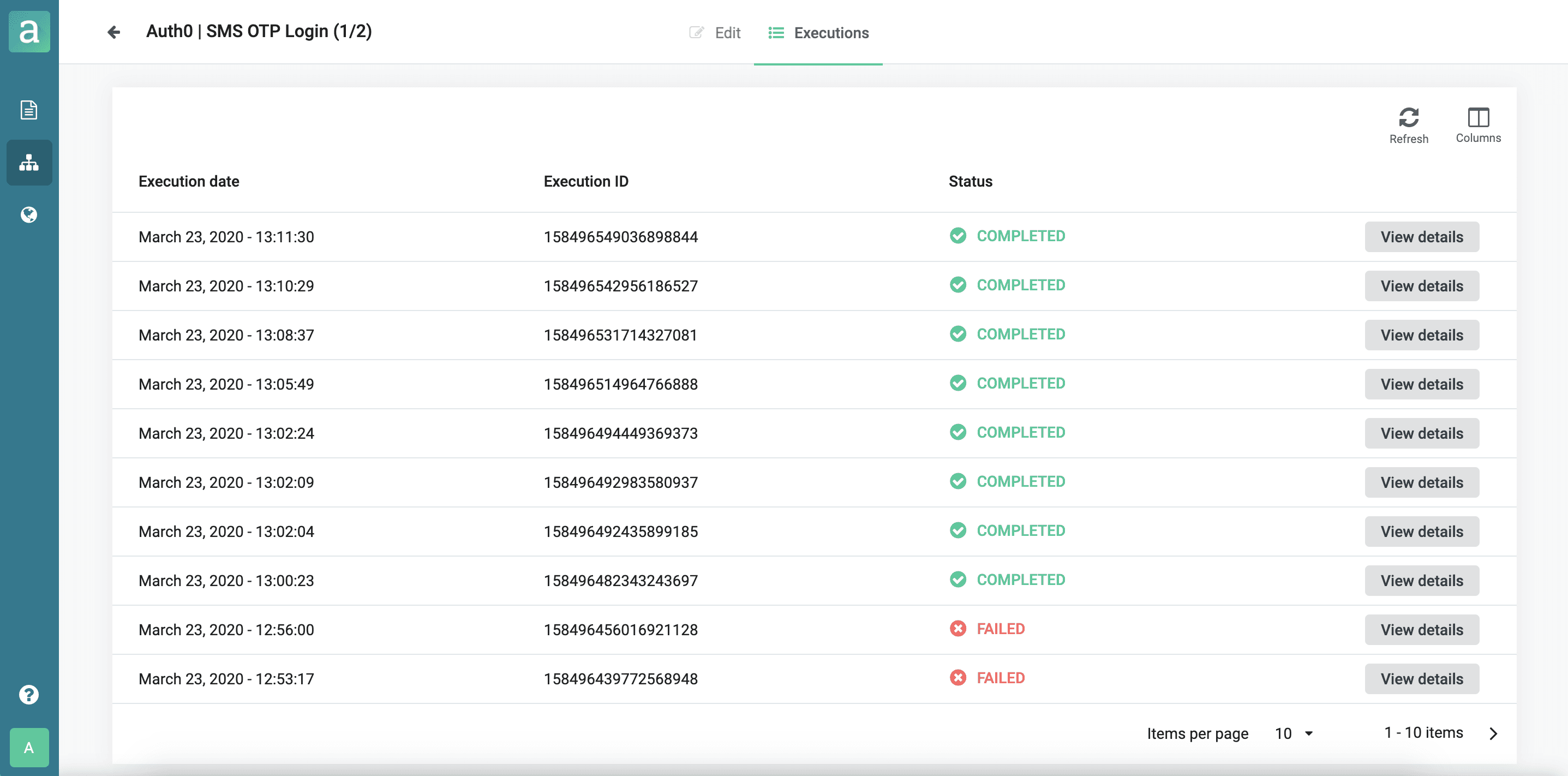Click the Execution date column header
Viewport: 1568px width, 776px height.
click(x=189, y=181)
